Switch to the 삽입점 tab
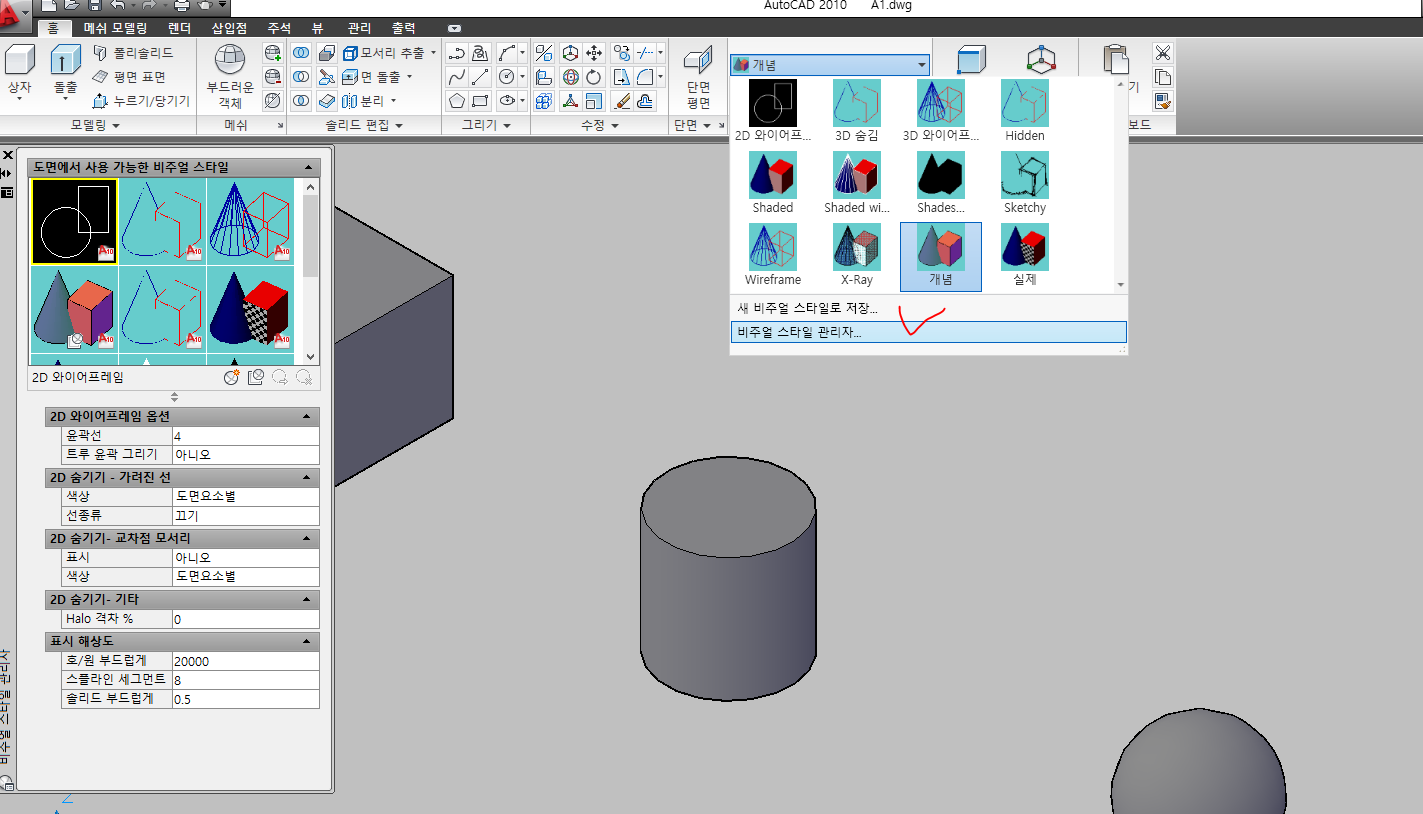This screenshot has height=814, width=1423. pos(230,29)
